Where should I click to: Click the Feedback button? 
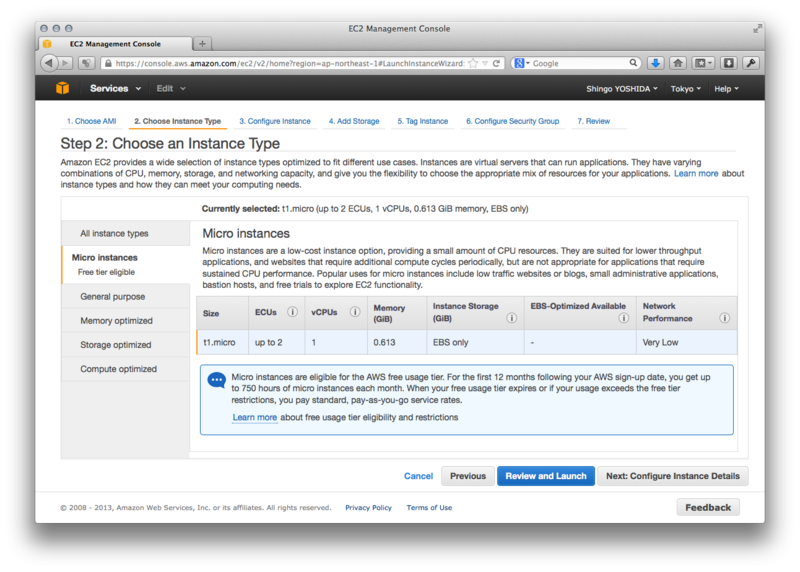click(708, 508)
